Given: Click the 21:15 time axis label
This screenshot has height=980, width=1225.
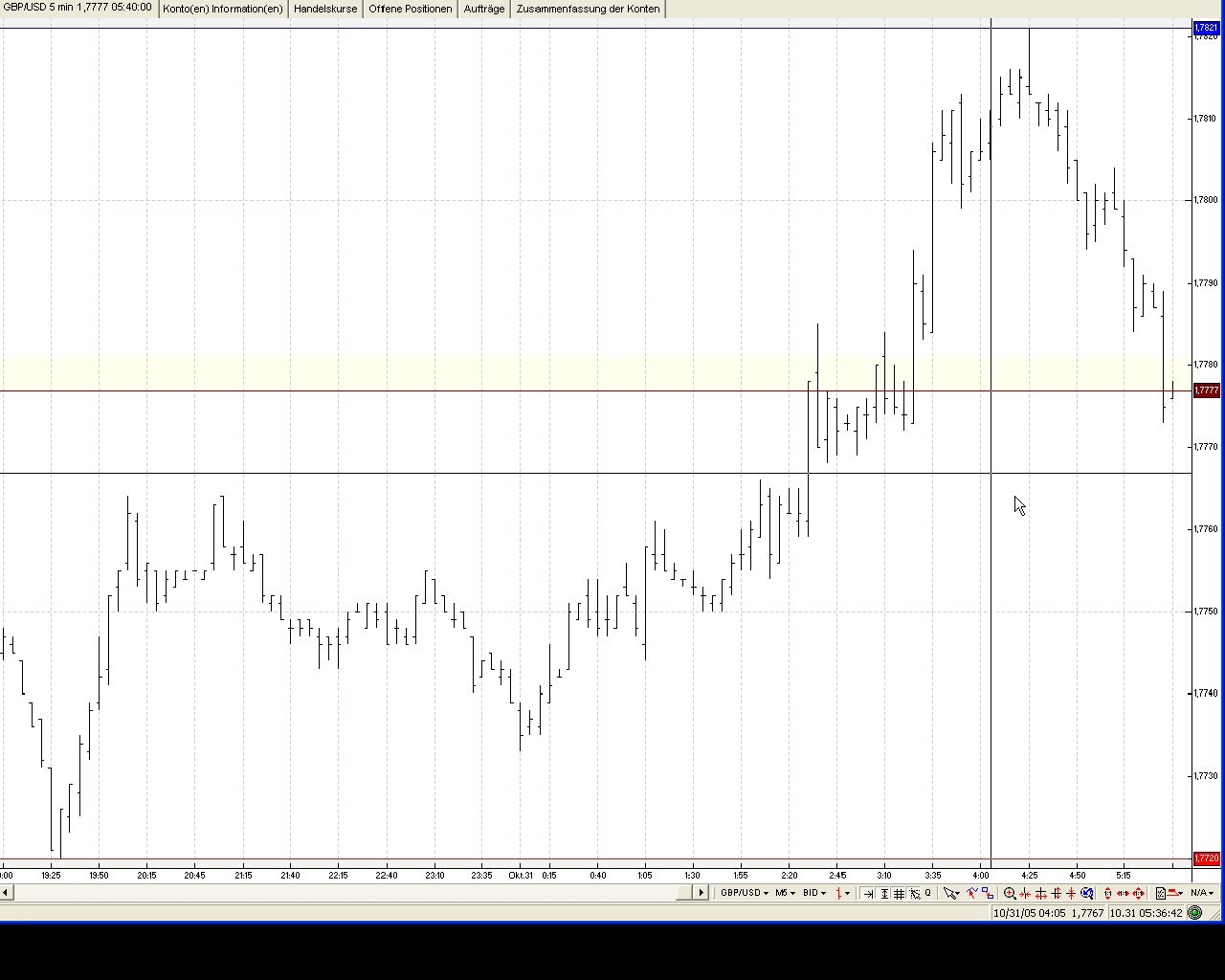Looking at the screenshot, I should pyautogui.click(x=243, y=875).
